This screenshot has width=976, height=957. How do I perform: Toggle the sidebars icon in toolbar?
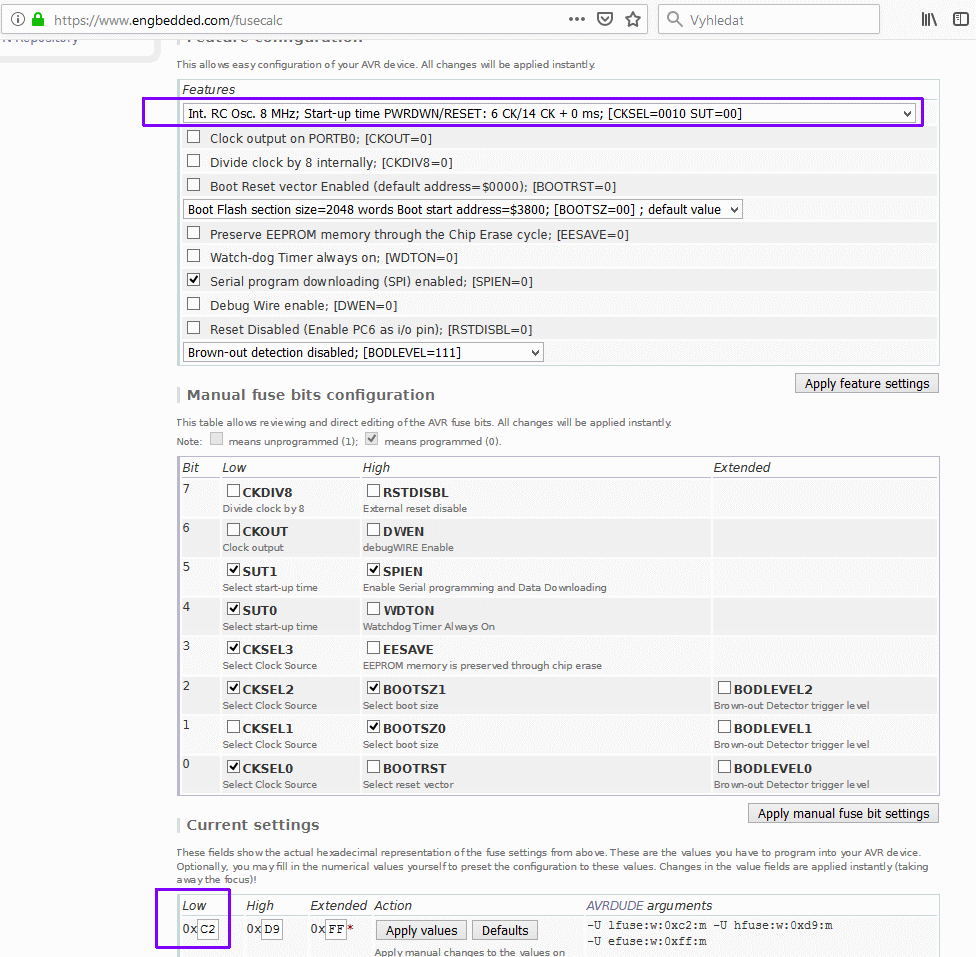click(x=961, y=19)
